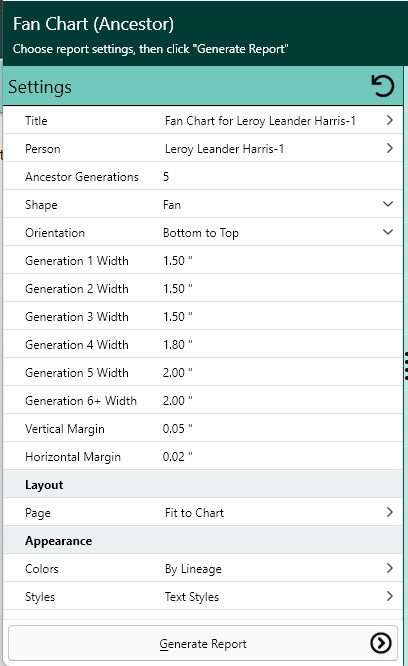Reset settings with the circular arrow icon

tap(383, 86)
